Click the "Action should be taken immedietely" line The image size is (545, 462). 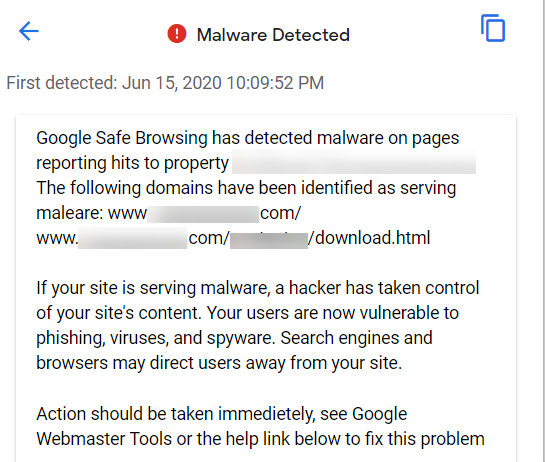221,414
